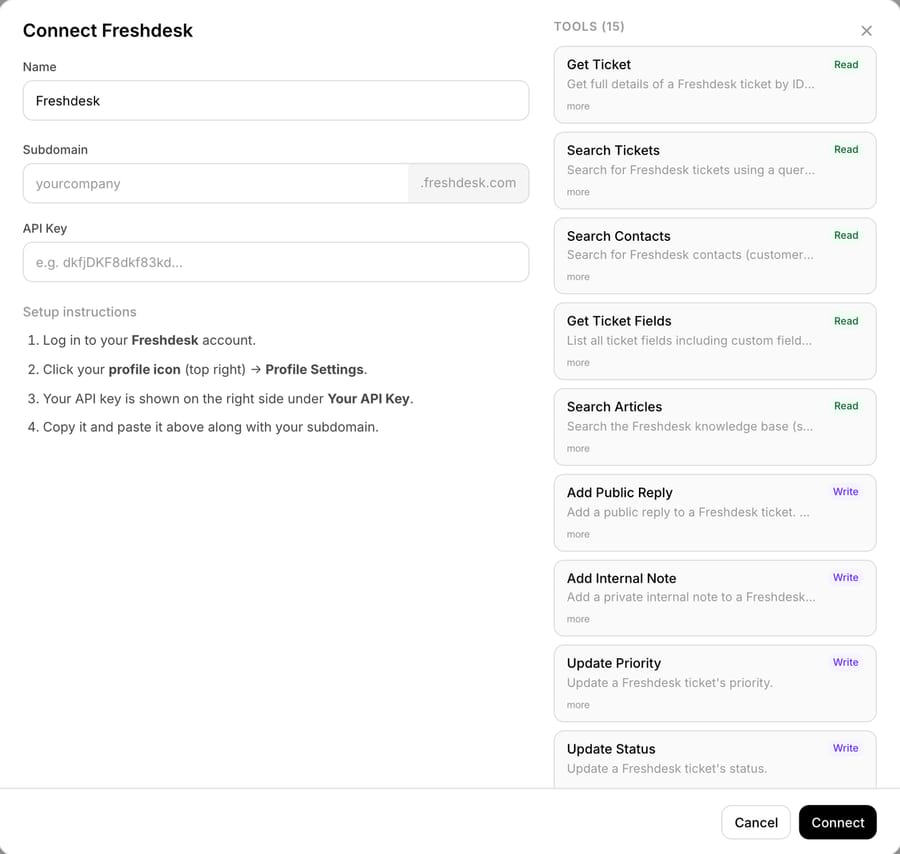
Task: Expand 'more' under Search Tickets
Action: point(578,192)
